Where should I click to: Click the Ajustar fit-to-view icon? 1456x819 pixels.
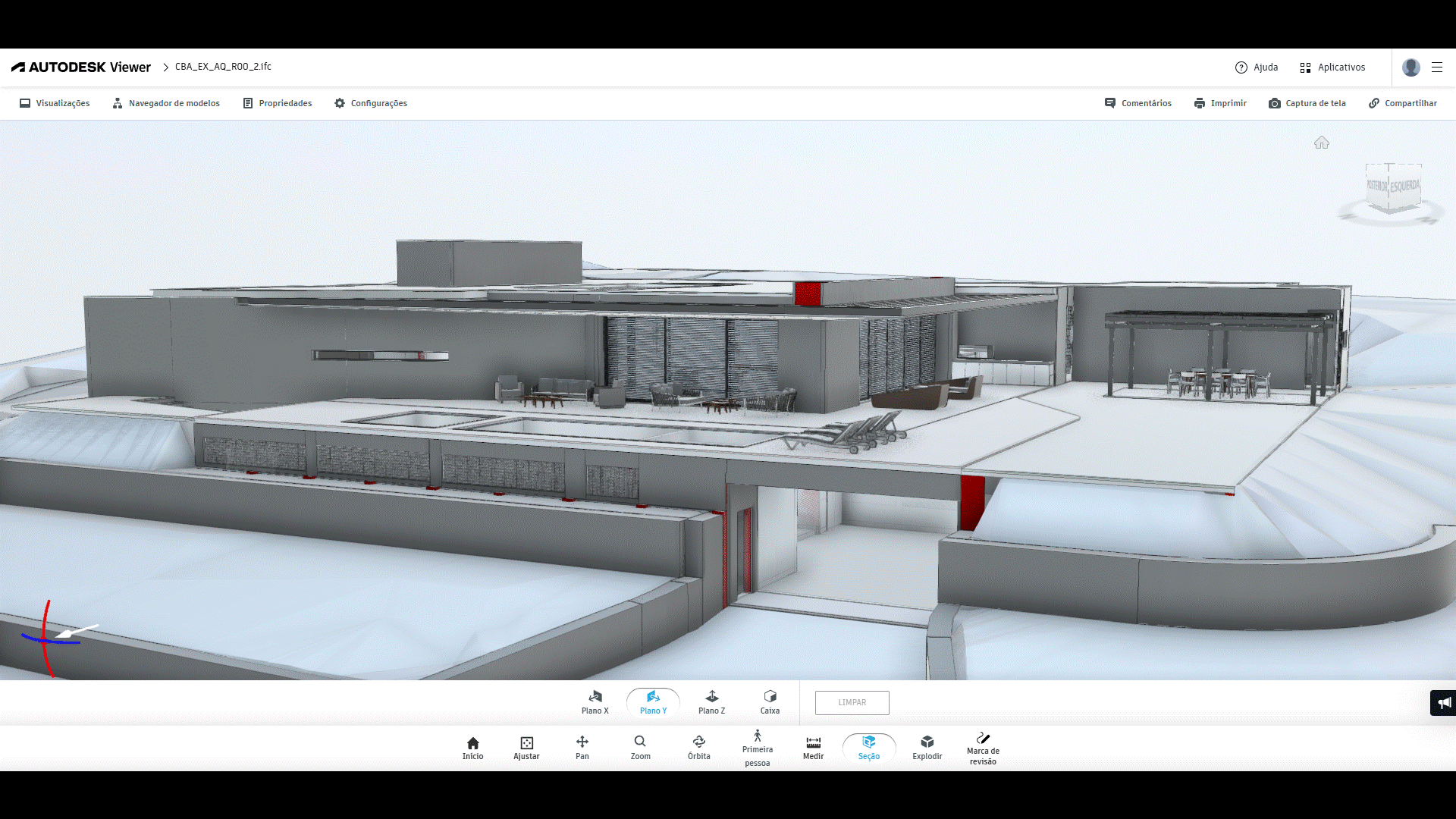[x=526, y=746]
